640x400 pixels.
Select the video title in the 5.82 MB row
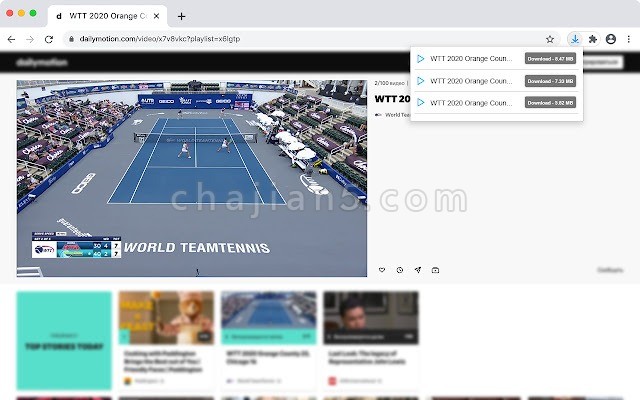(471, 103)
